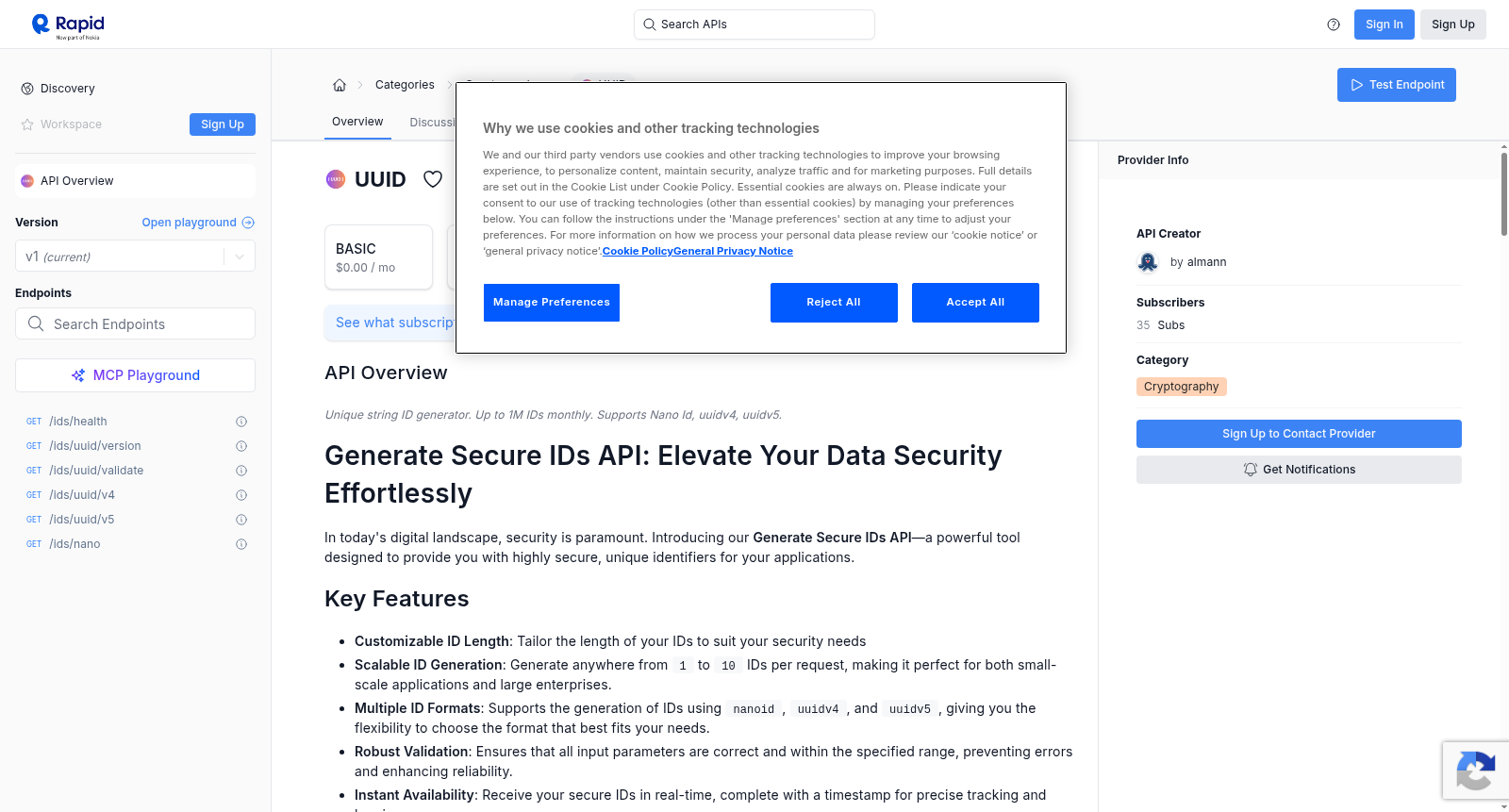Image resolution: width=1509 pixels, height=812 pixels.
Task: Click the API Overview sidebar icon
Action: [27, 181]
